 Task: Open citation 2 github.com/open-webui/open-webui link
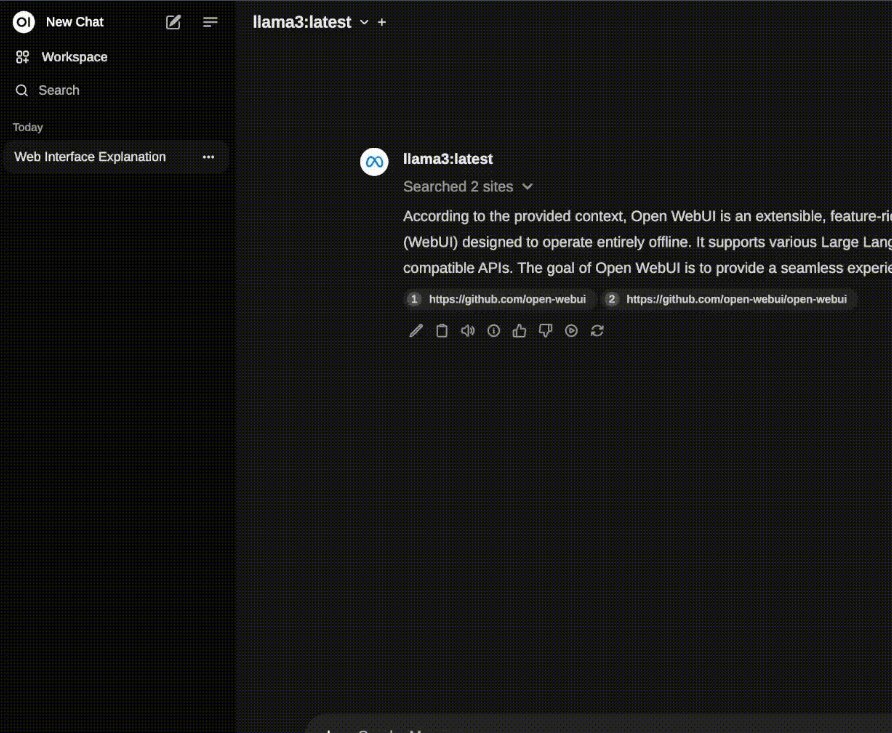(729, 299)
